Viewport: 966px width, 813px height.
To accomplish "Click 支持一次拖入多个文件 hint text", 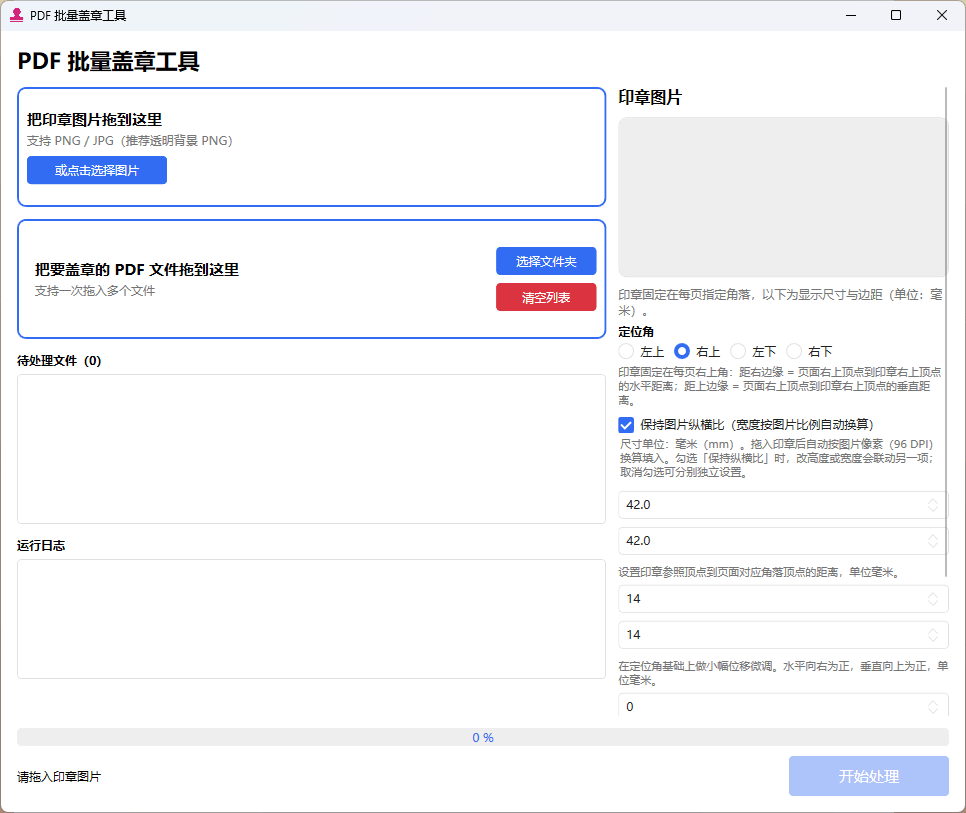I will click(x=95, y=291).
